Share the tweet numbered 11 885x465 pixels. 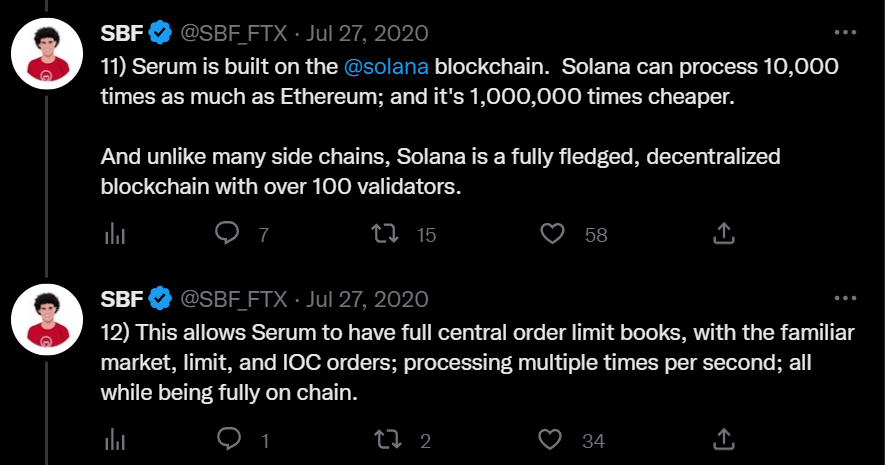click(724, 233)
